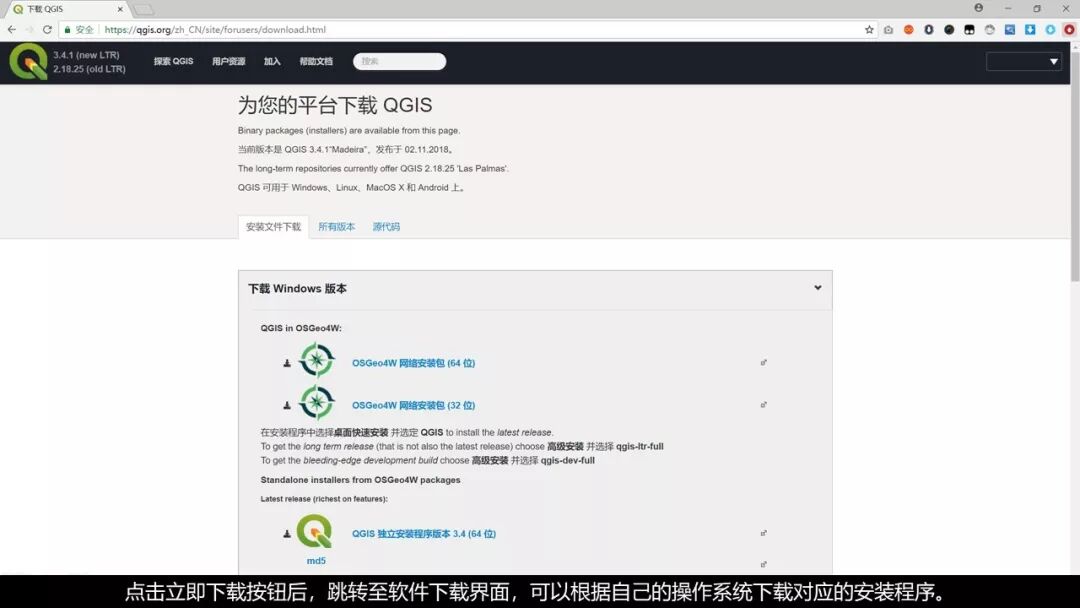Screen dimensions: 1080x608
Task: Switch to the 所有版本 tab
Action: coord(337,227)
